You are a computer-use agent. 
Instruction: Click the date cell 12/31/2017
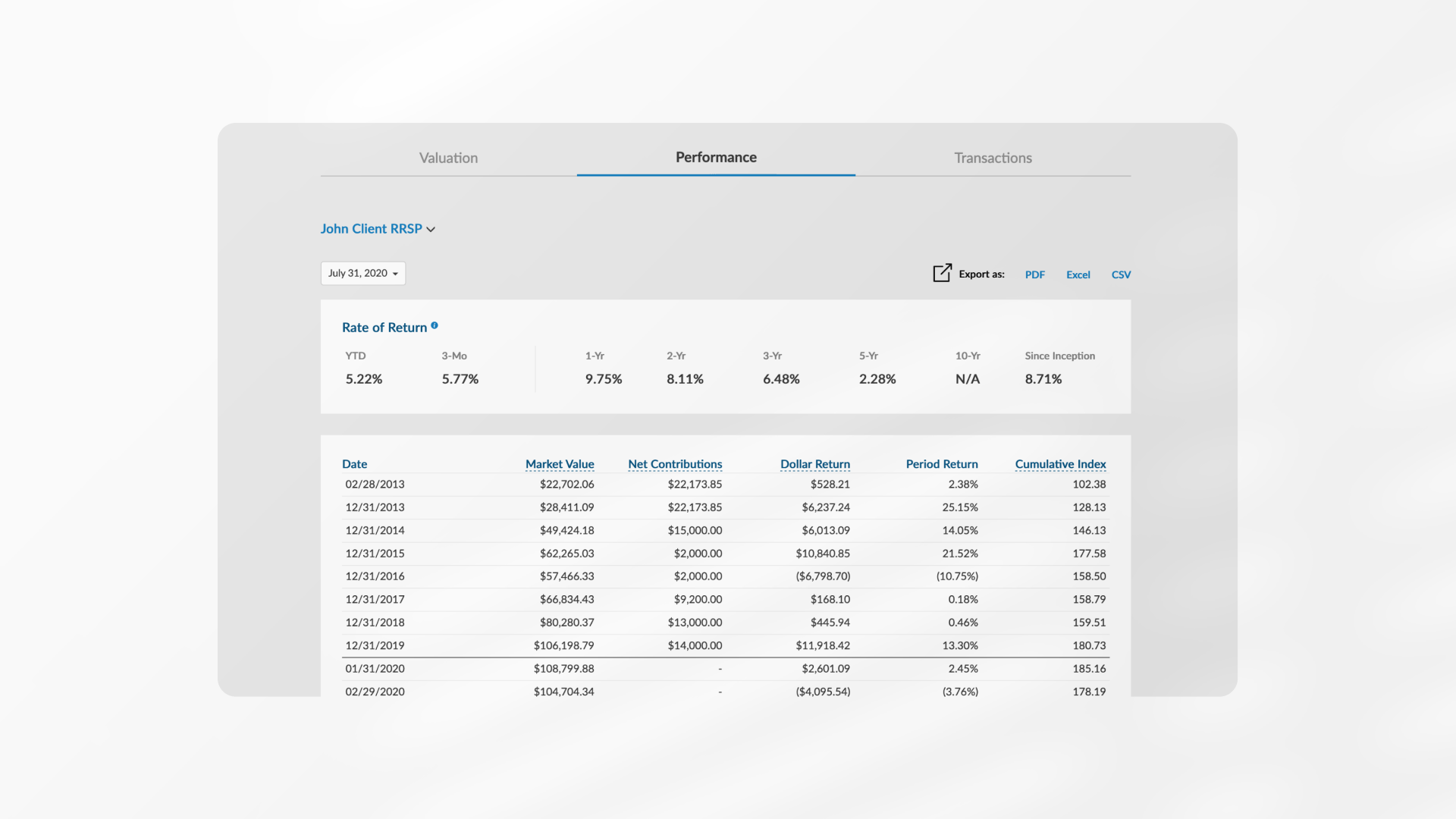click(375, 599)
